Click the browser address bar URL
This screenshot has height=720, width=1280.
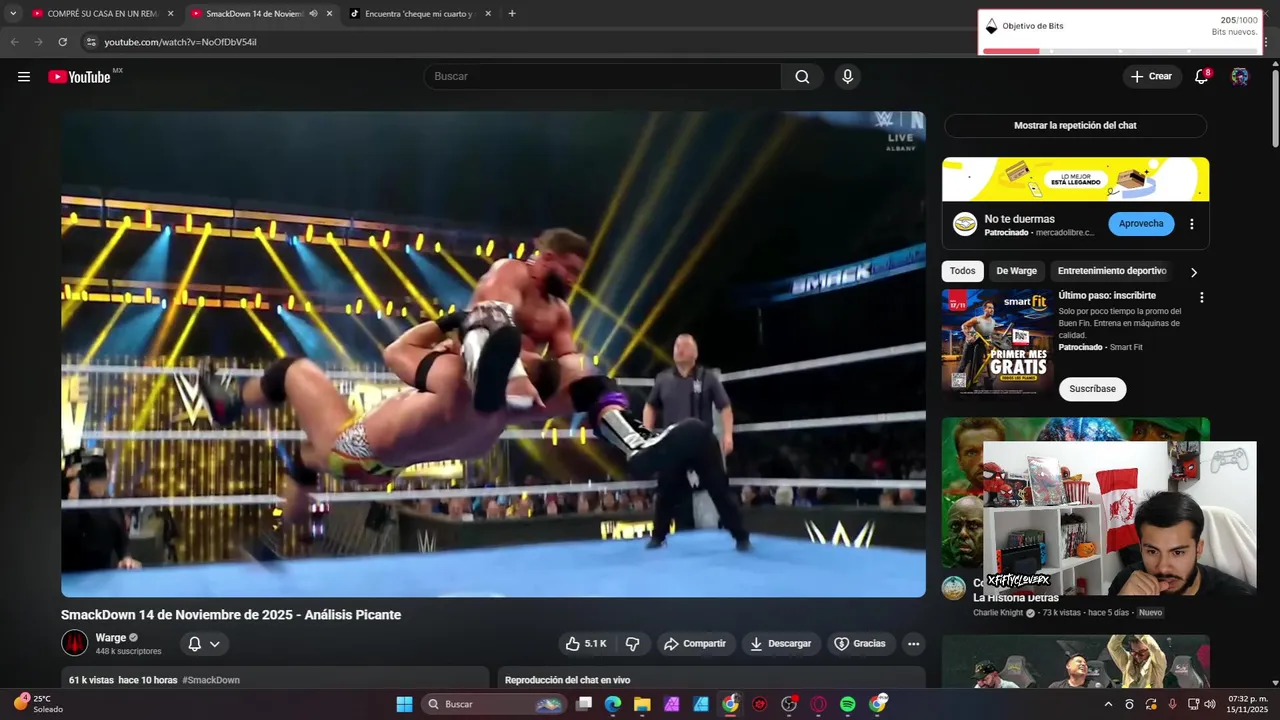point(181,42)
